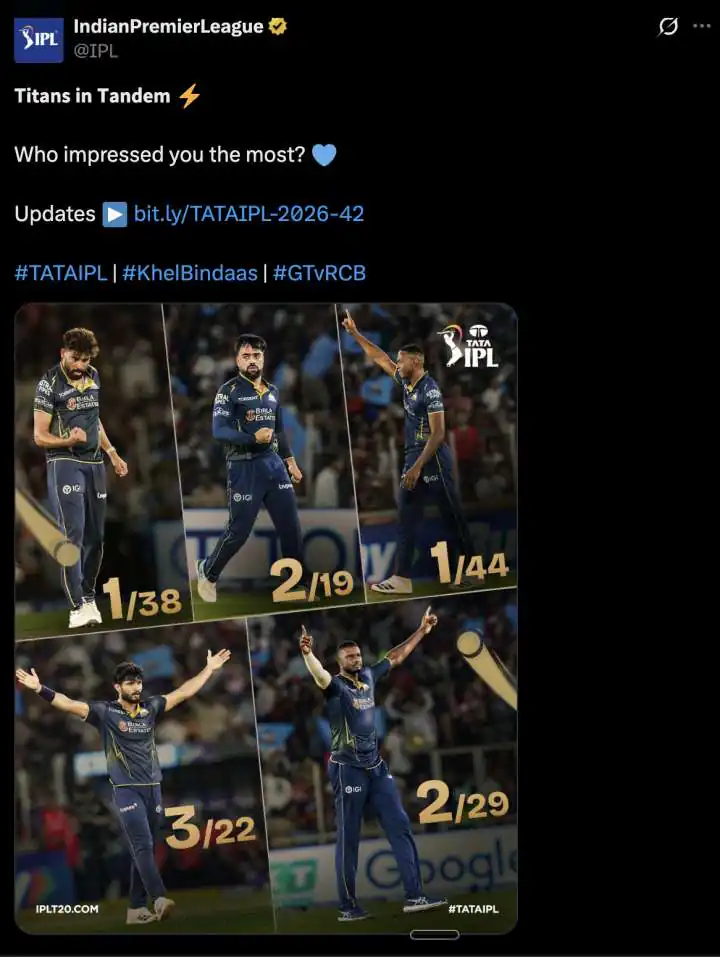Open the #GTvRCB hashtag
This screenshot has height=957, width=720.
tap(319, 273)
